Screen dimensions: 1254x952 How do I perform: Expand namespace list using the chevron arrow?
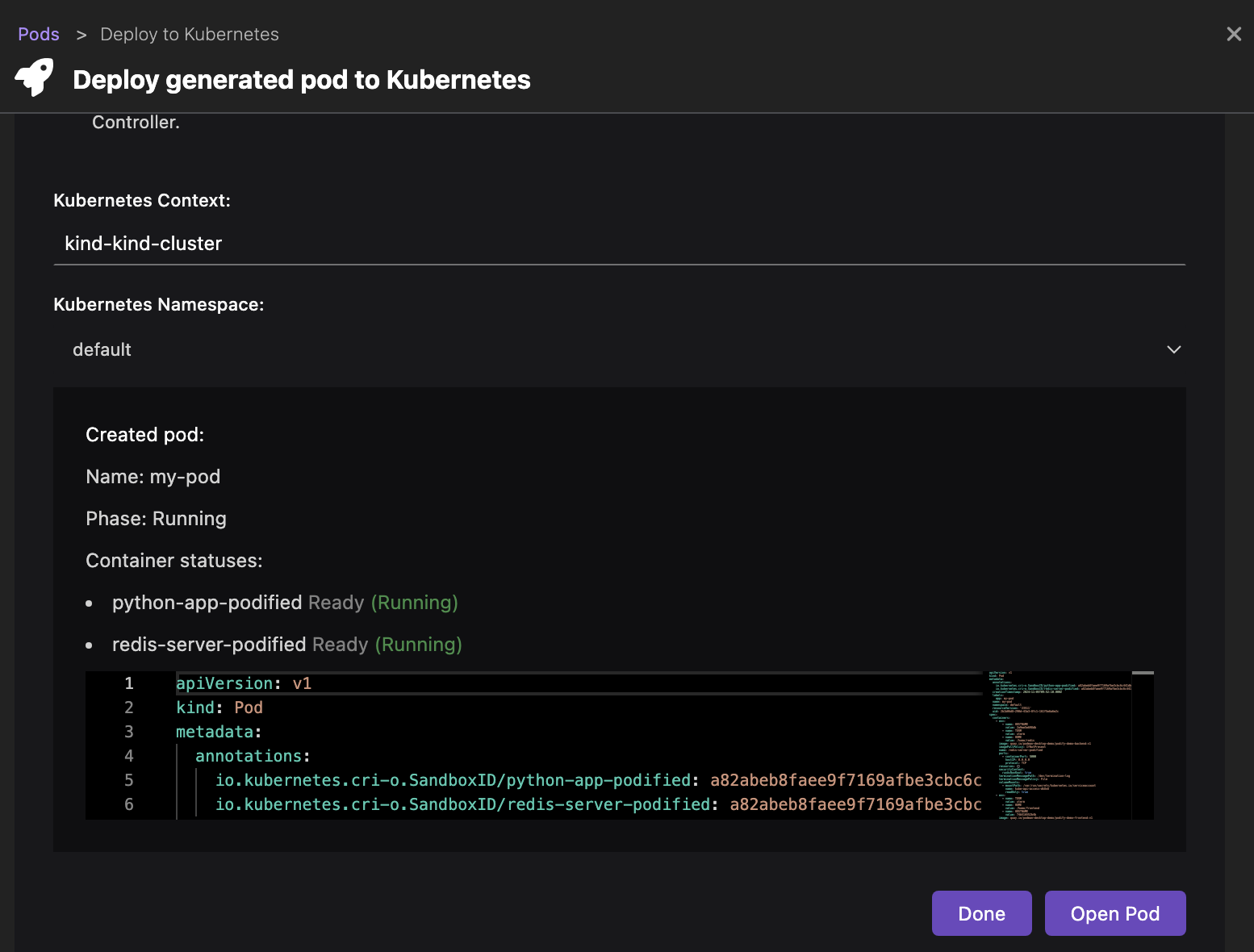coord(1173,349)
